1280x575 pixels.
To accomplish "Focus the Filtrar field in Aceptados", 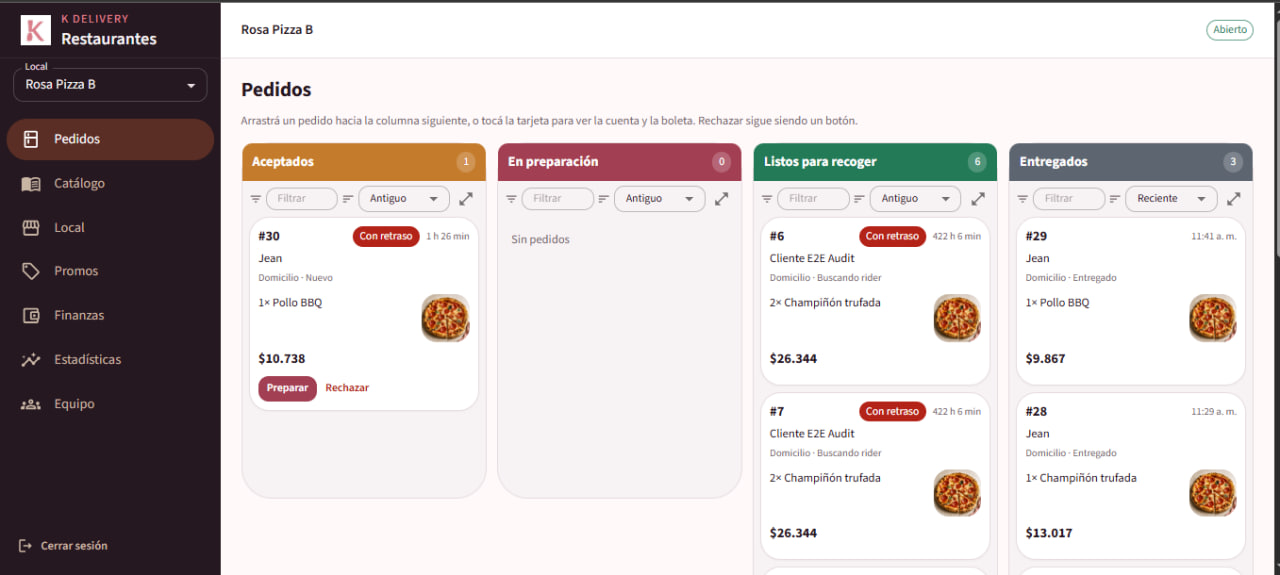I will point(302,199).
